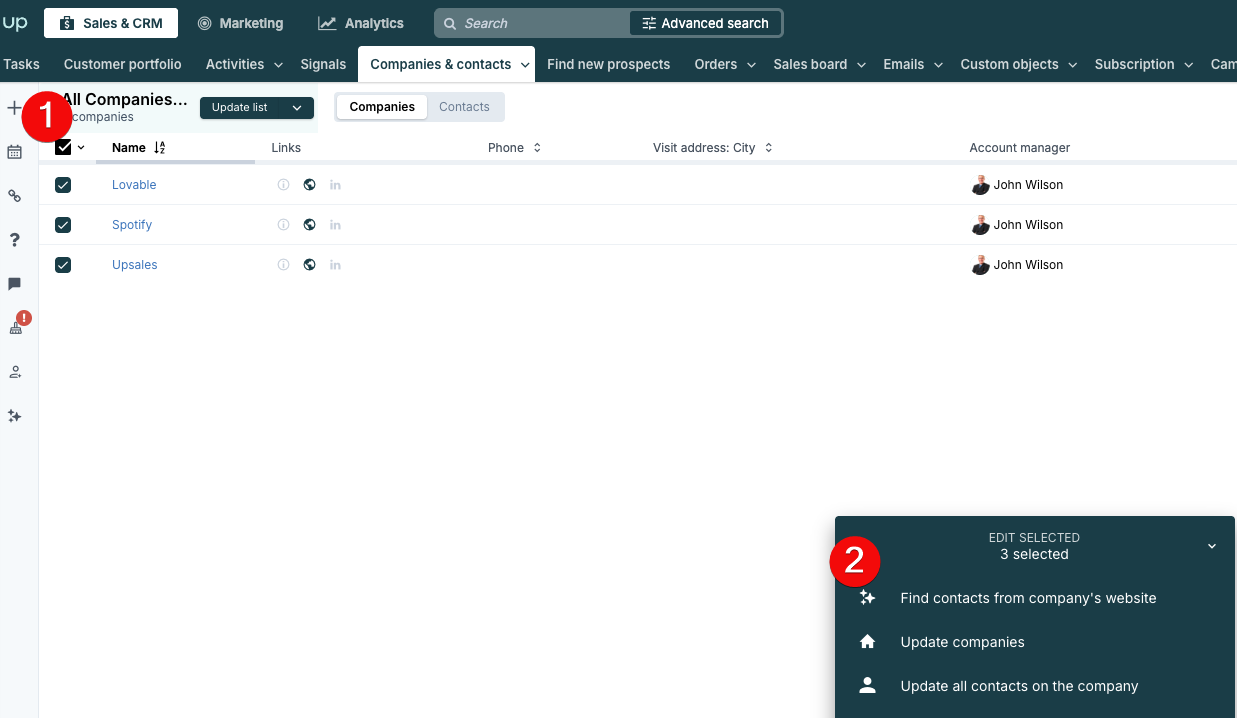1237x718 pixels.
Task: Go to the Tasks menu item
Action: (x=21, y=64)
